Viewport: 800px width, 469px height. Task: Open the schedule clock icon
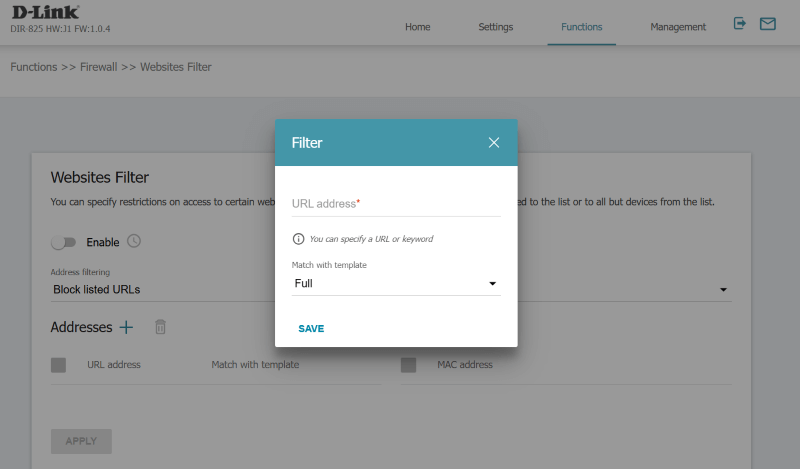click(x=134, y=241)
